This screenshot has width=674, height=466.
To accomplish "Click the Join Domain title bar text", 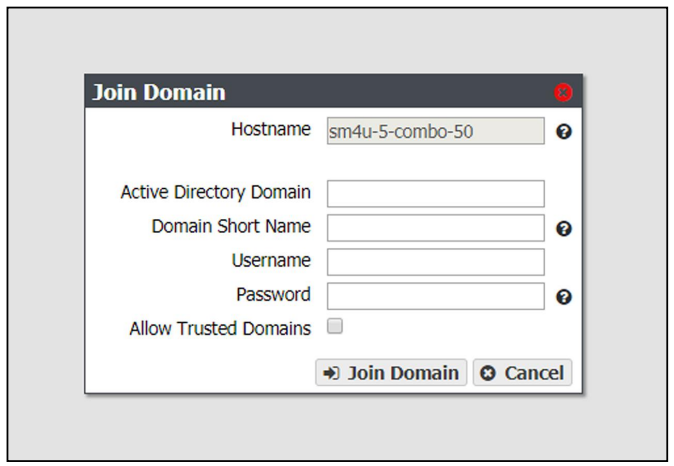I will pos(159,92).
